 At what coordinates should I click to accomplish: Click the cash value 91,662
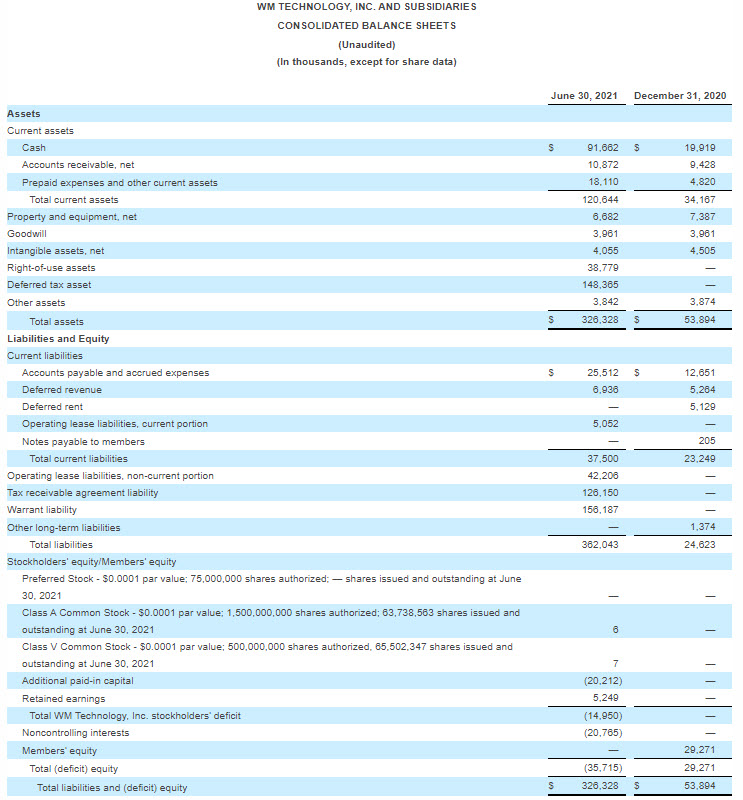603,148
